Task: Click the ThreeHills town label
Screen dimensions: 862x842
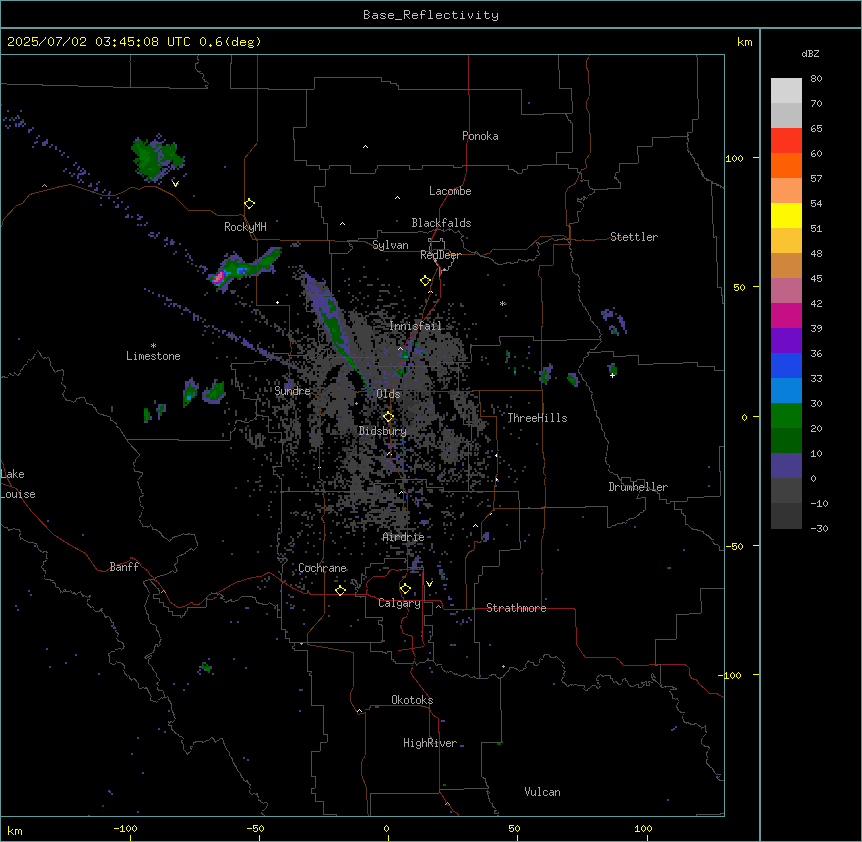Action: click(537, 418)
